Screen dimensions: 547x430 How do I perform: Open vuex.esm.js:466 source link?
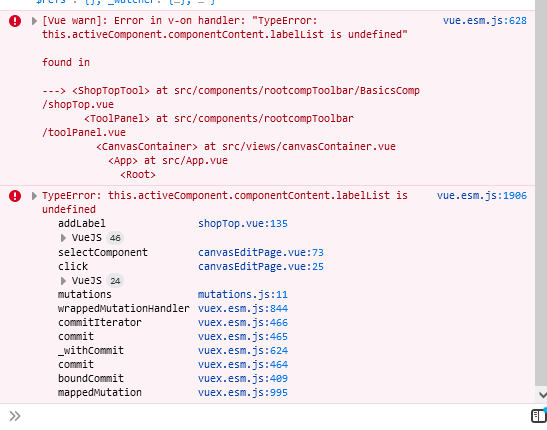point(243,323)
